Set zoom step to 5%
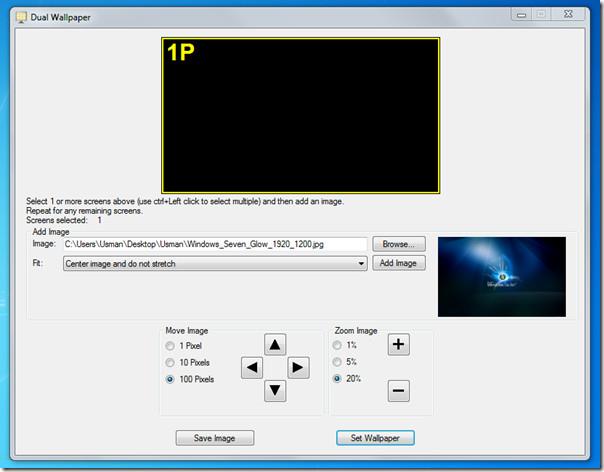Viewport: 604px width, 472px height. [339, 362]
